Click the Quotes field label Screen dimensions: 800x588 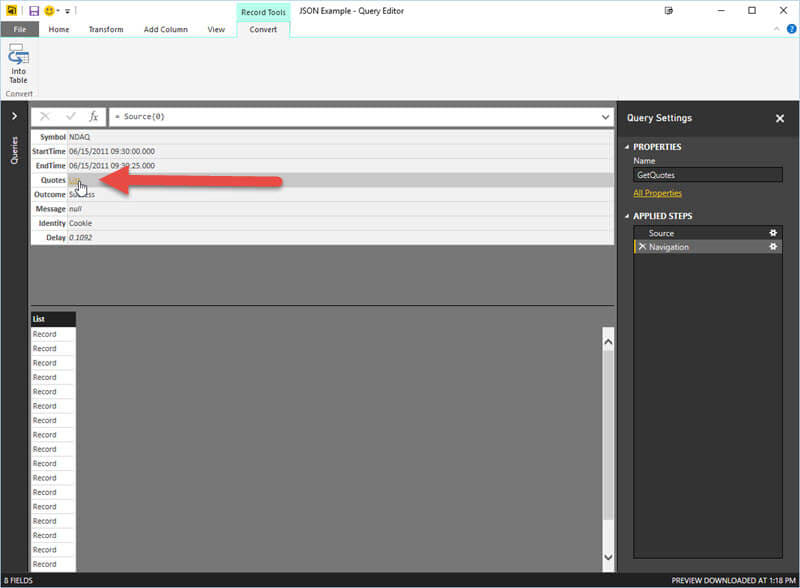(x=53, y=180)
